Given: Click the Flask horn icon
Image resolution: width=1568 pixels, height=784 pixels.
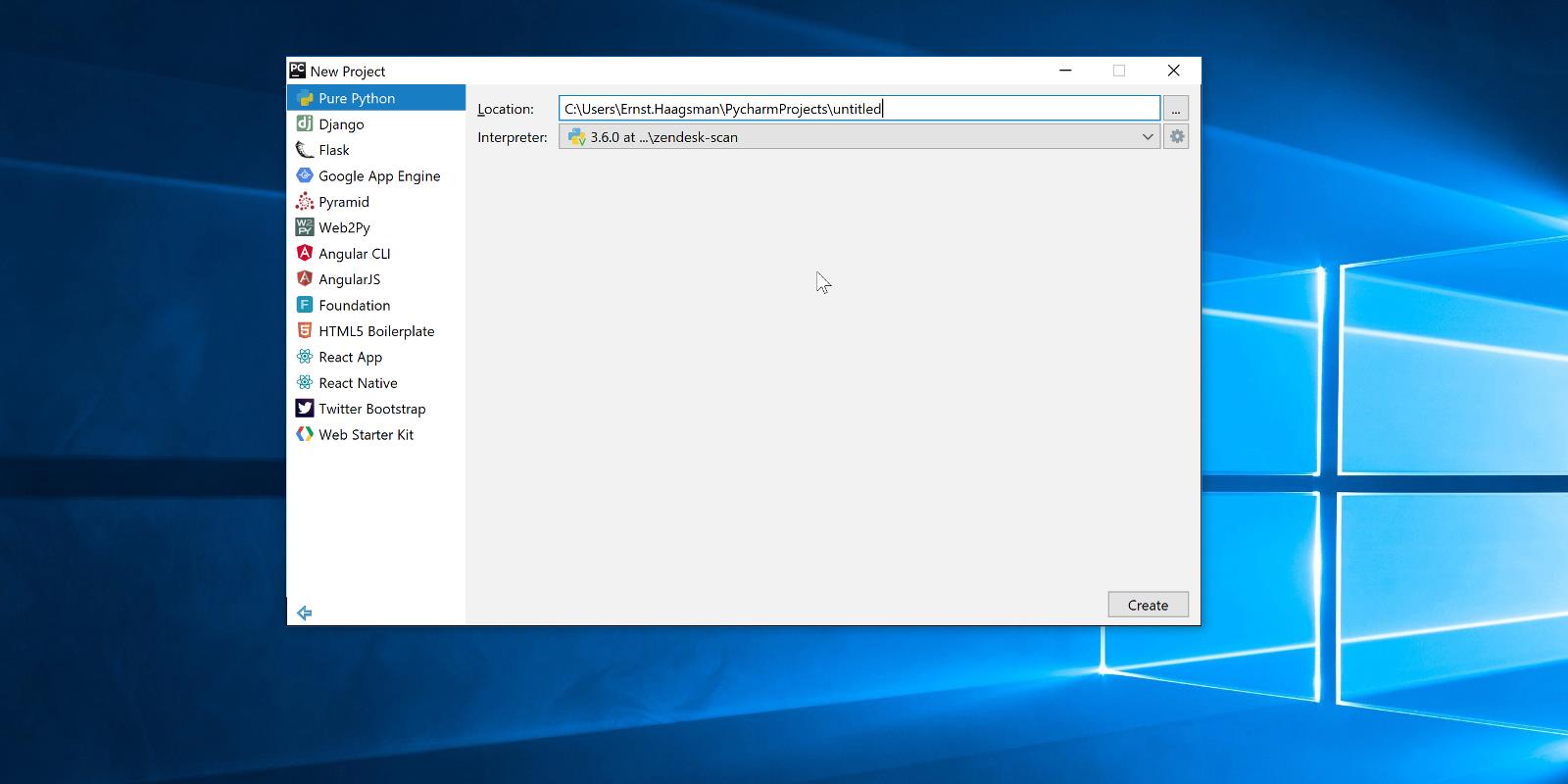Looking at the screenshot, I should (x=305, y=150).
